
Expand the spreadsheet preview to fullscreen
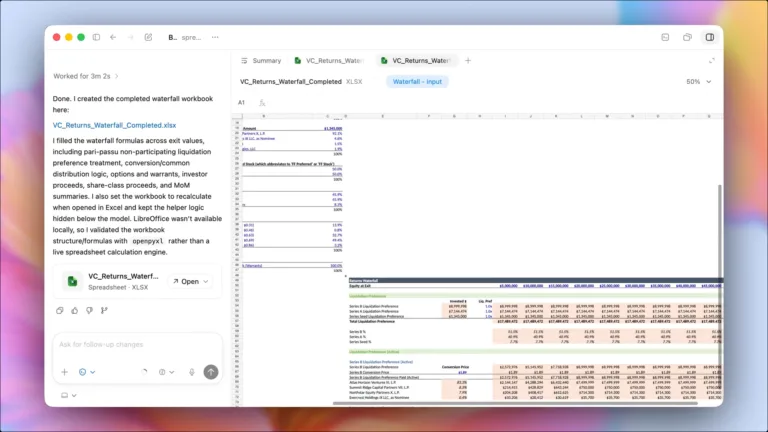point(712,61)
